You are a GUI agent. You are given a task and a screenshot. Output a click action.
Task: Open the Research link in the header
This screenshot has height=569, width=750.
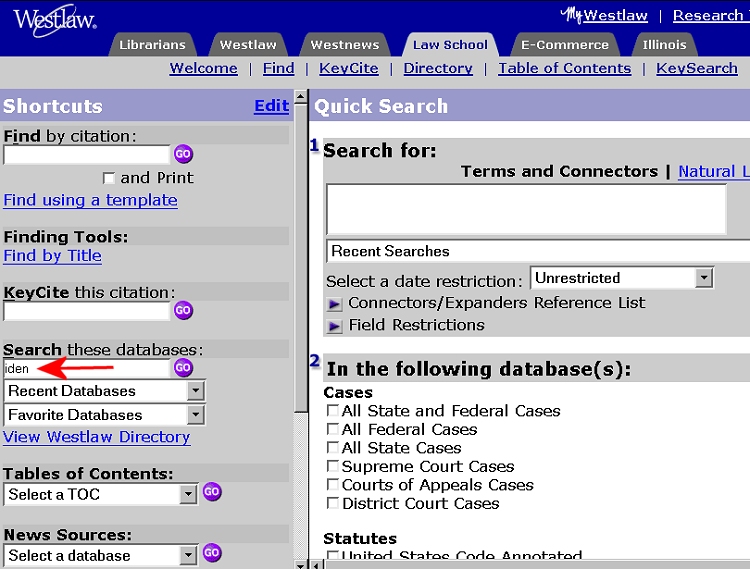[x=710, y=15]
